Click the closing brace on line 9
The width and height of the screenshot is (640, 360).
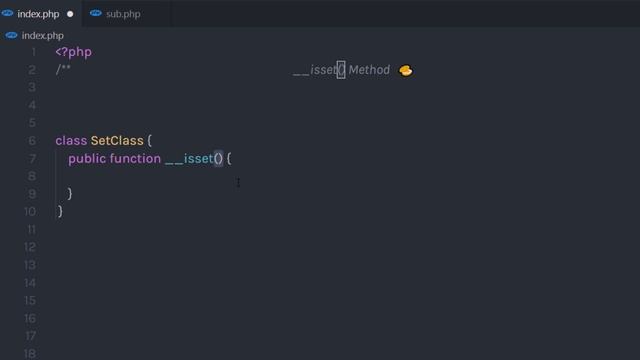[70, 193]
